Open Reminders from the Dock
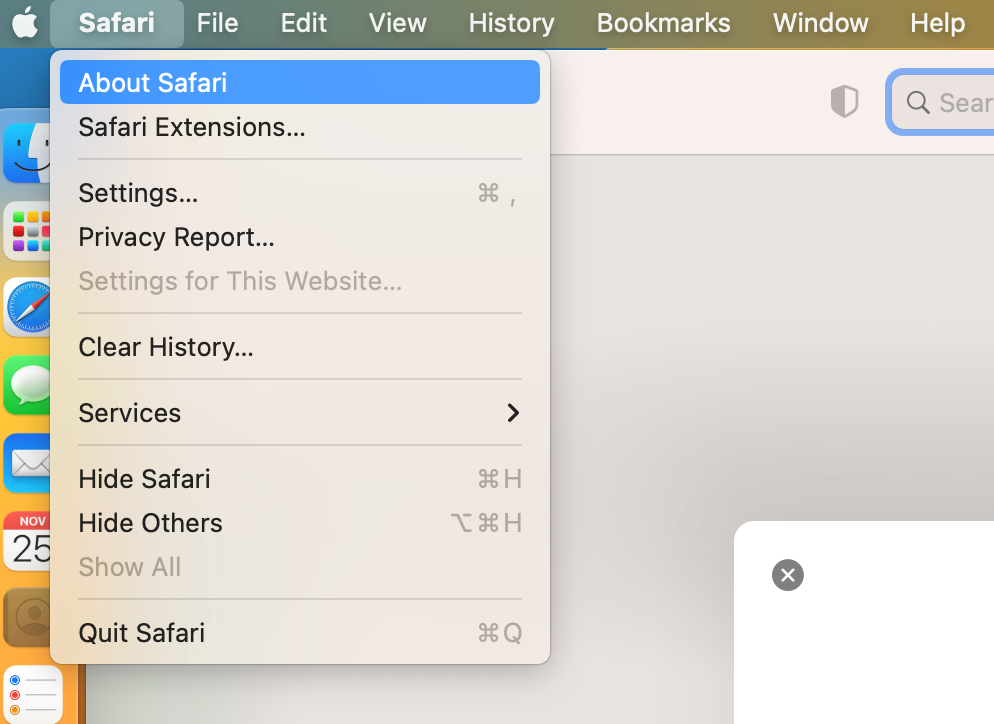The height and width of the screenshot is (724, 994). (x=34, y=693)
